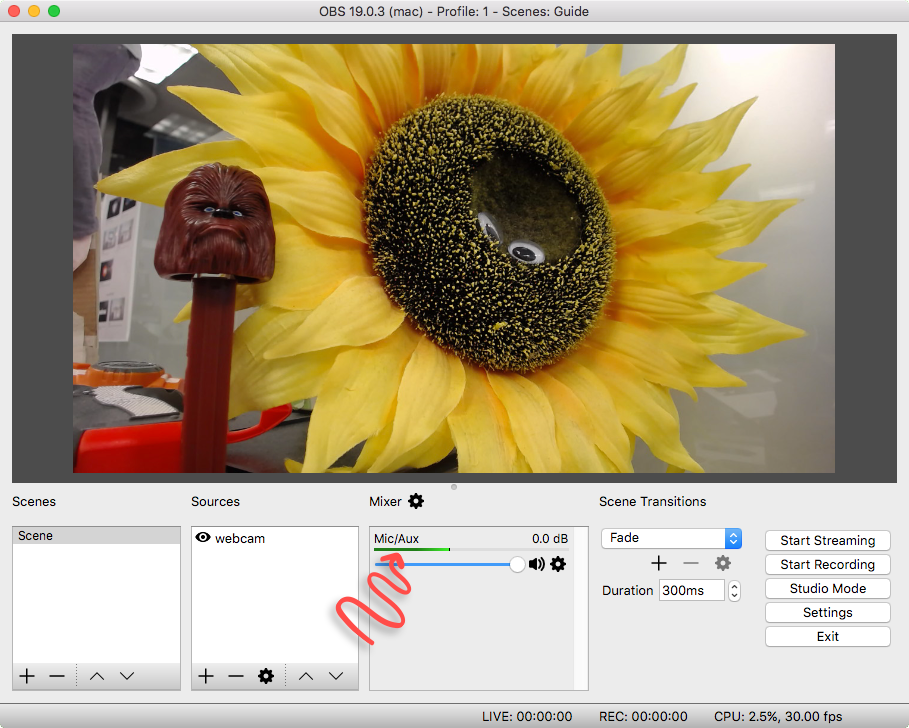Move scene down in list
This screenshot has width=909, height=728.
(x=127, y=676)
